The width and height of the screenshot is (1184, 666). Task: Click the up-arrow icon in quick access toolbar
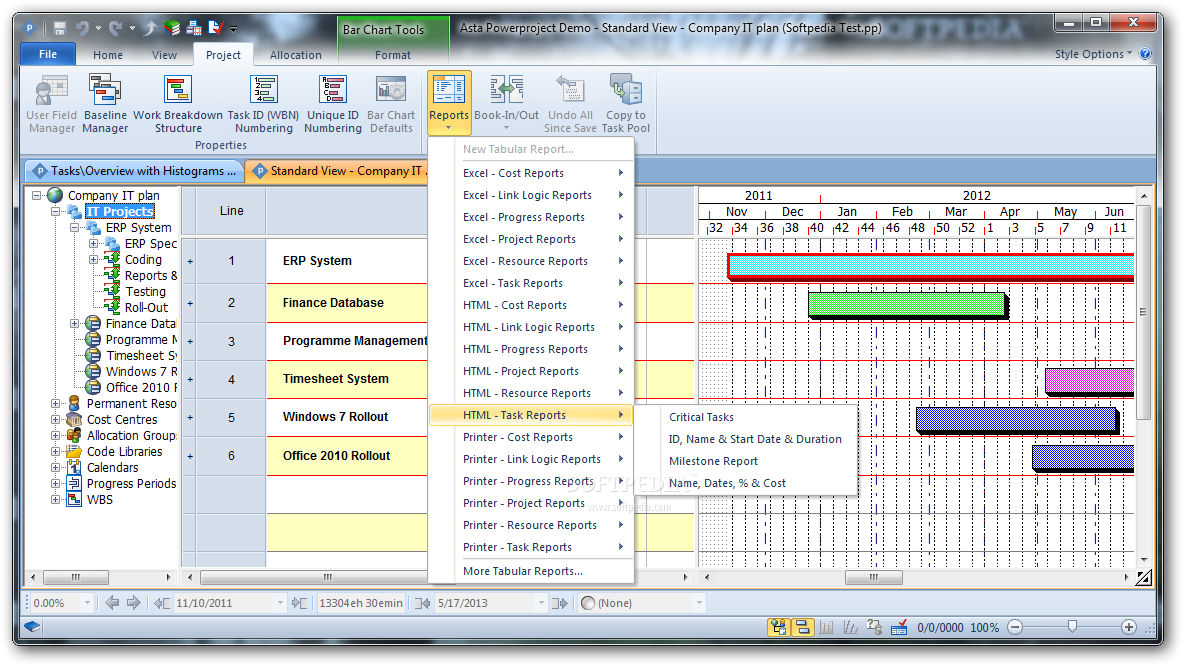tap(150, 29)
